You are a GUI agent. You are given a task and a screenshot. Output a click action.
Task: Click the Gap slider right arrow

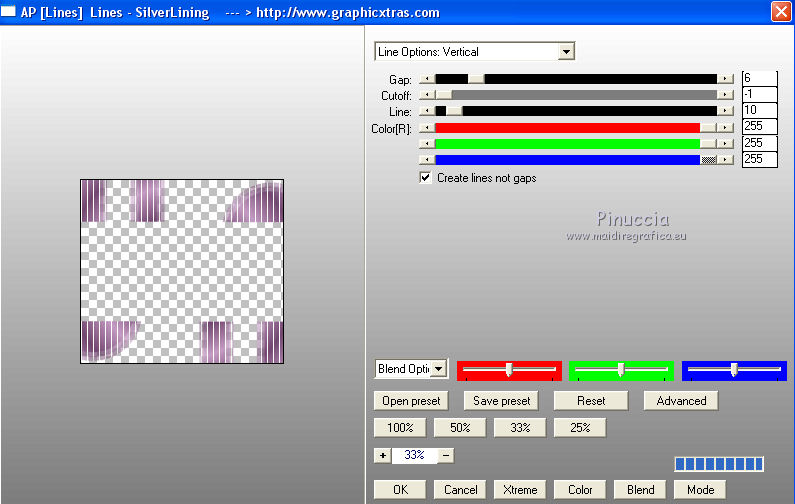(726, 79)
